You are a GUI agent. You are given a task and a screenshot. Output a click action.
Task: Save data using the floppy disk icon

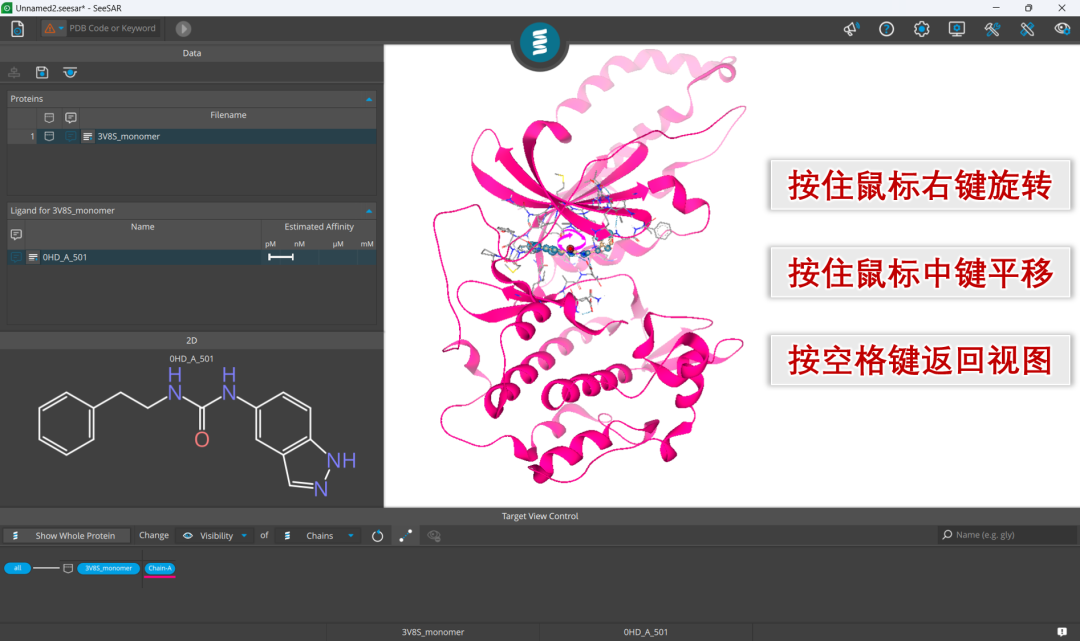[x=42, y=72]
